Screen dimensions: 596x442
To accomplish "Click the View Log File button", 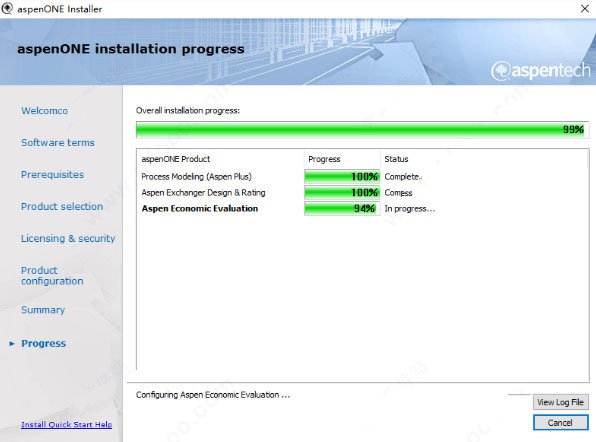I will point(560,402).
